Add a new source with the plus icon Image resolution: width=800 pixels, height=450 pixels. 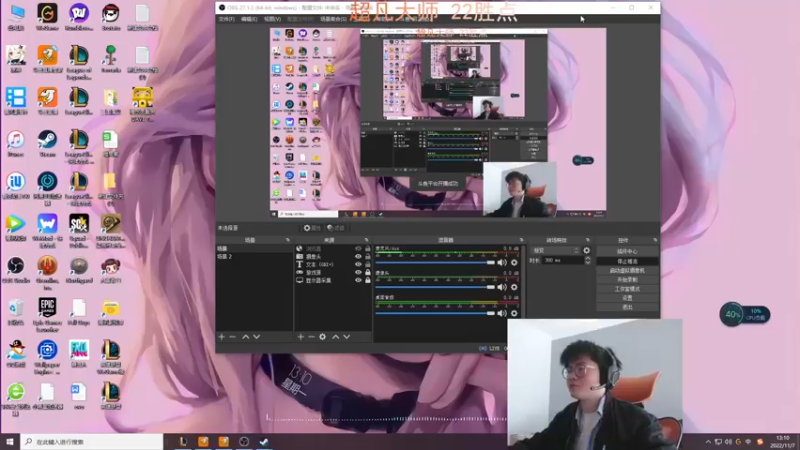(301, 337)
